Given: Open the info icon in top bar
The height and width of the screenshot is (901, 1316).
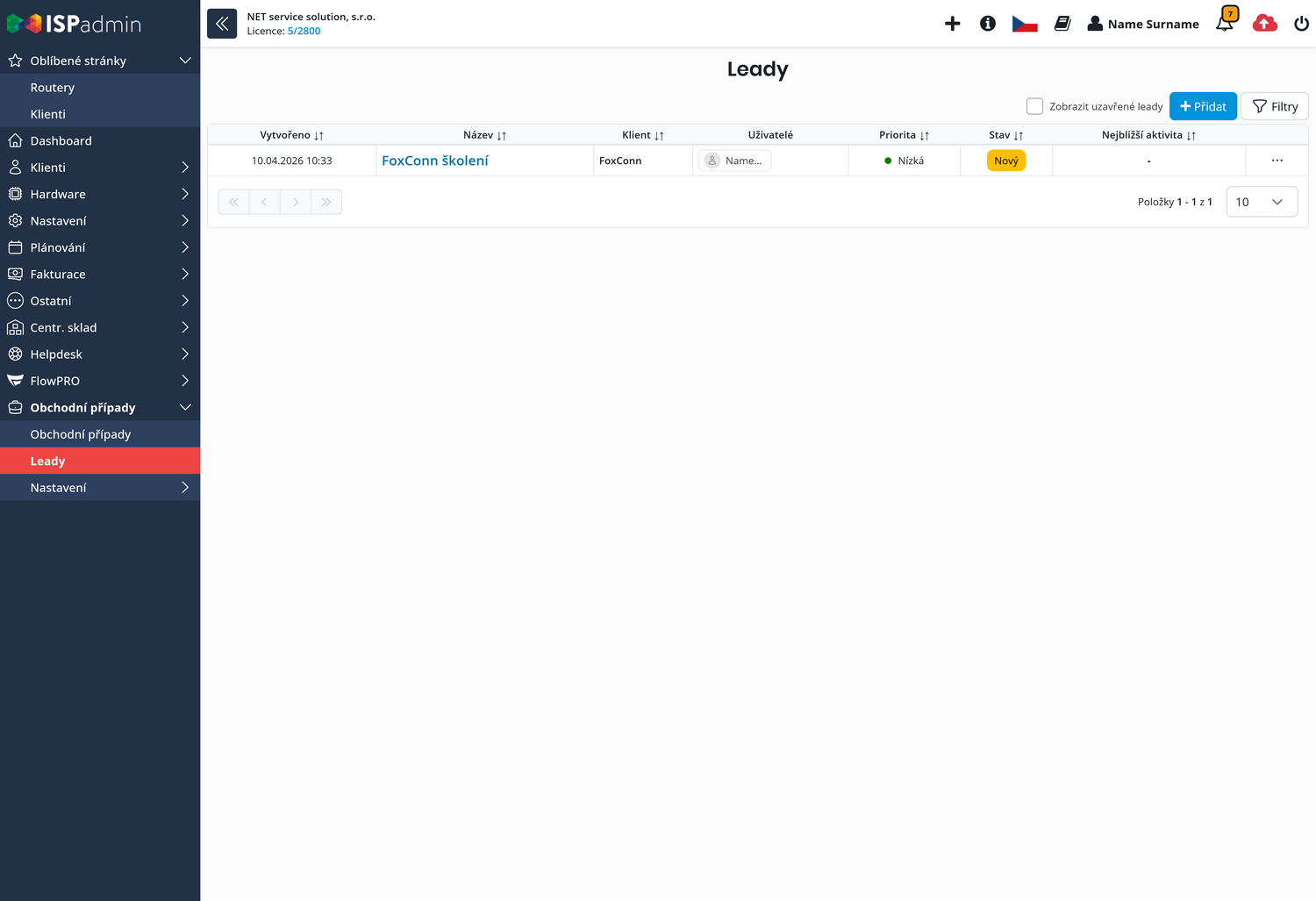Looking at the screenshot, I should coord(988,24).
